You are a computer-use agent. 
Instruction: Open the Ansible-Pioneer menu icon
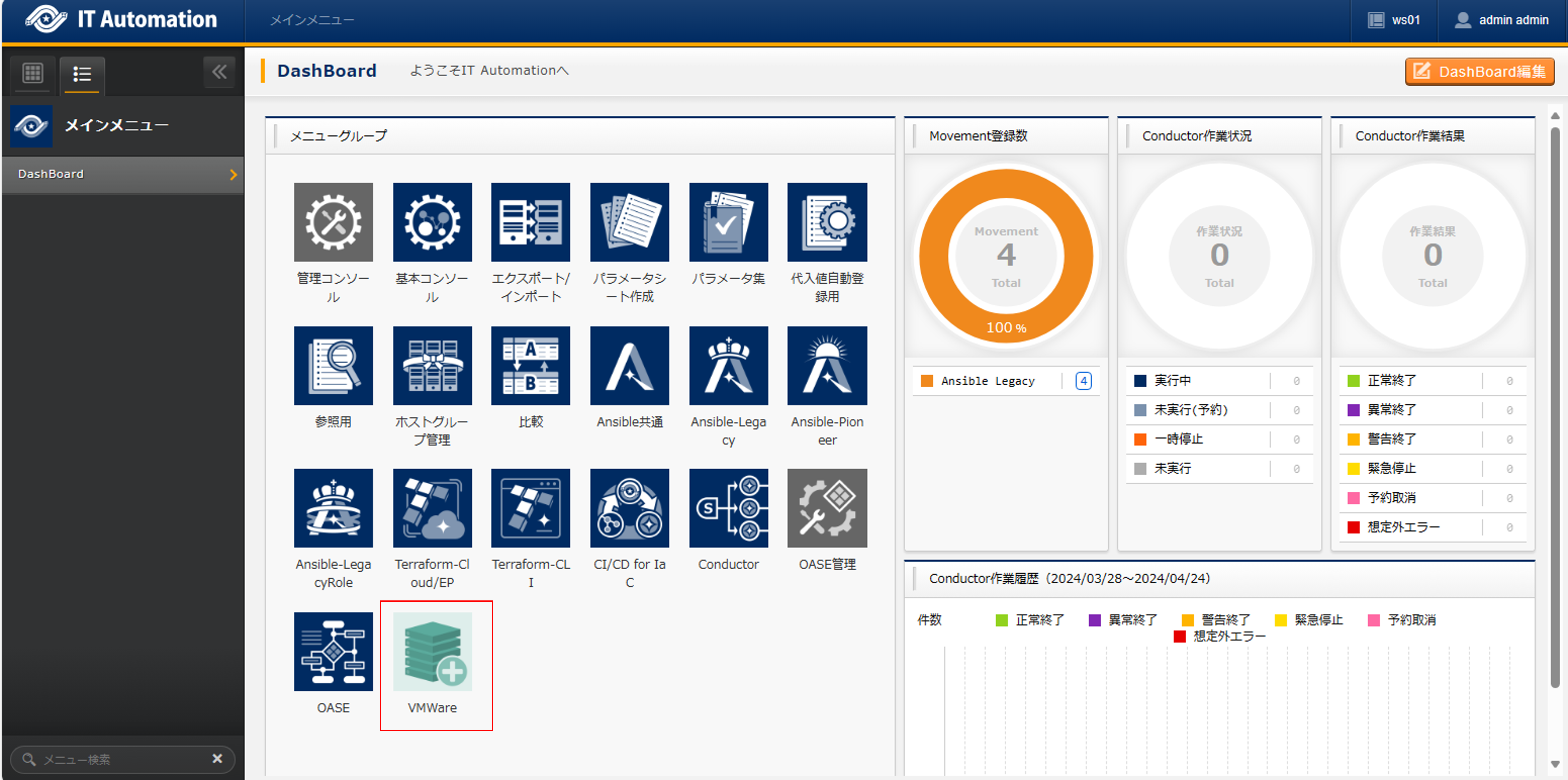point(827,366)
